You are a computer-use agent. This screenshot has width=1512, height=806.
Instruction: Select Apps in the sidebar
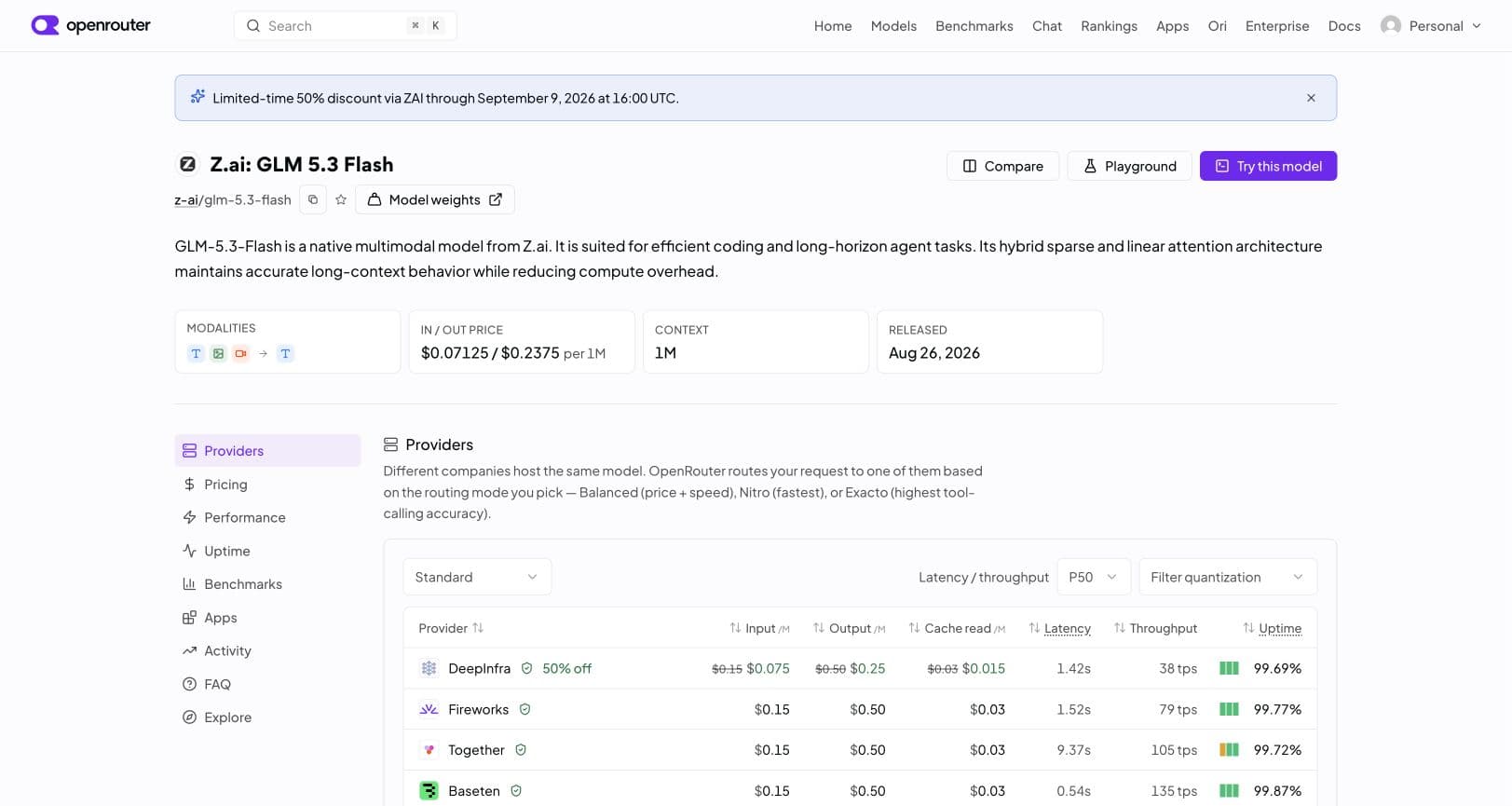click(x=267, y=618)
